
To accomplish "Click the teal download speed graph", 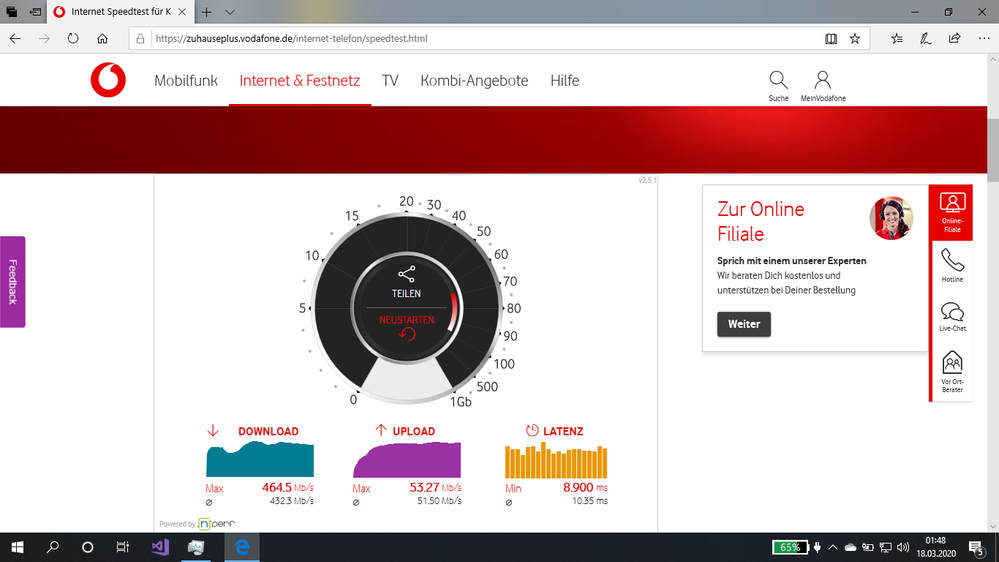I will click(260, 459).
